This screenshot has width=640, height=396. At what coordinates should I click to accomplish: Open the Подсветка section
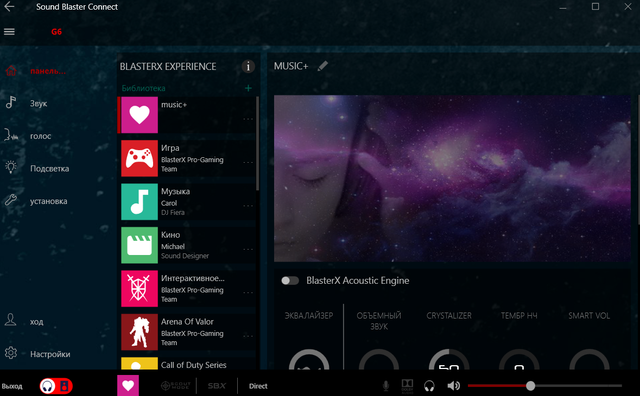pyautogui.click(x=49, y=169)
